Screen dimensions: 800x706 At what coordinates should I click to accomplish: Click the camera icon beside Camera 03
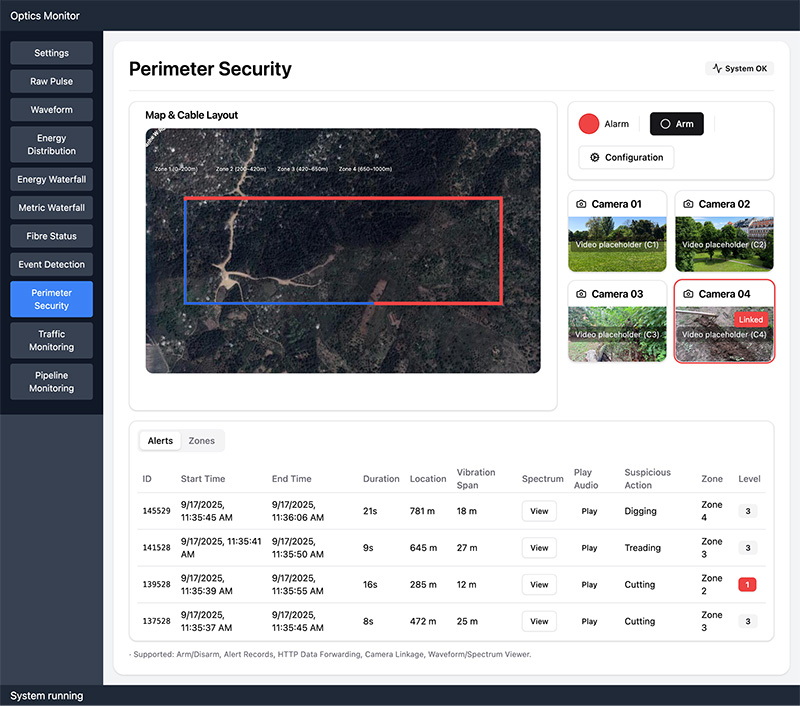click(581, 294)
